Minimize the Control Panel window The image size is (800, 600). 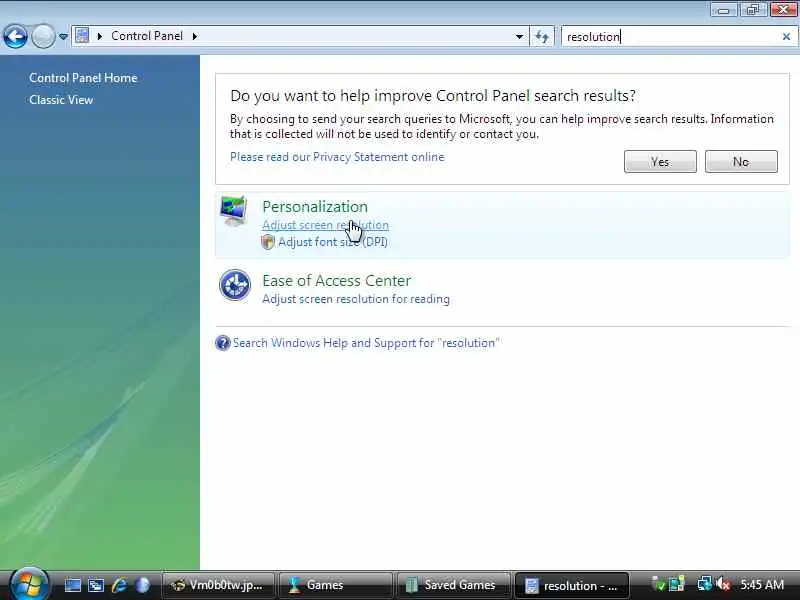click(723, 10)
